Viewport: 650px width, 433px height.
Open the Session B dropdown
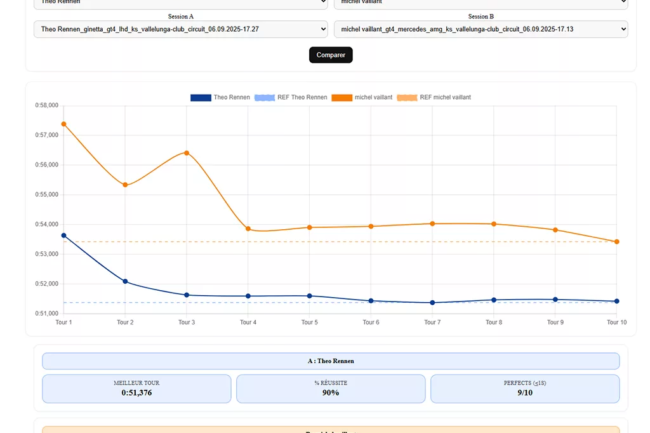(x=481, y=29)
